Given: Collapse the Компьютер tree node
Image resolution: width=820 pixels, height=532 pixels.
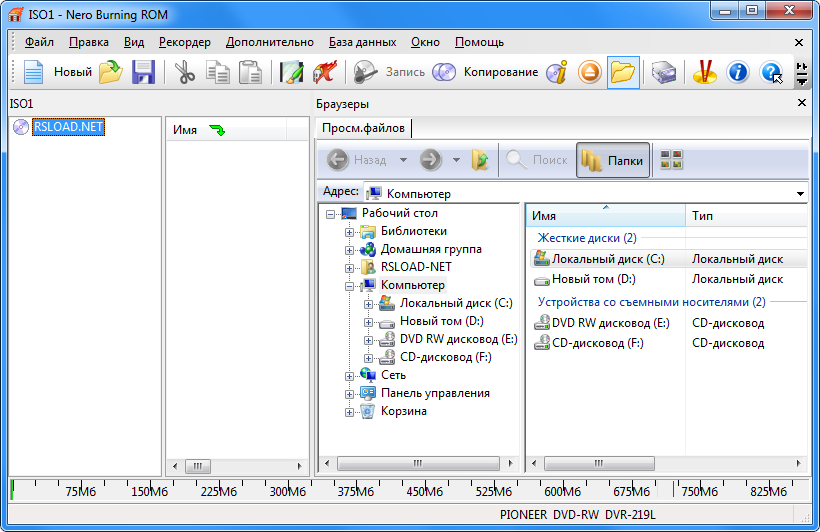Looking at the screenshot, I should pos(349,286).
